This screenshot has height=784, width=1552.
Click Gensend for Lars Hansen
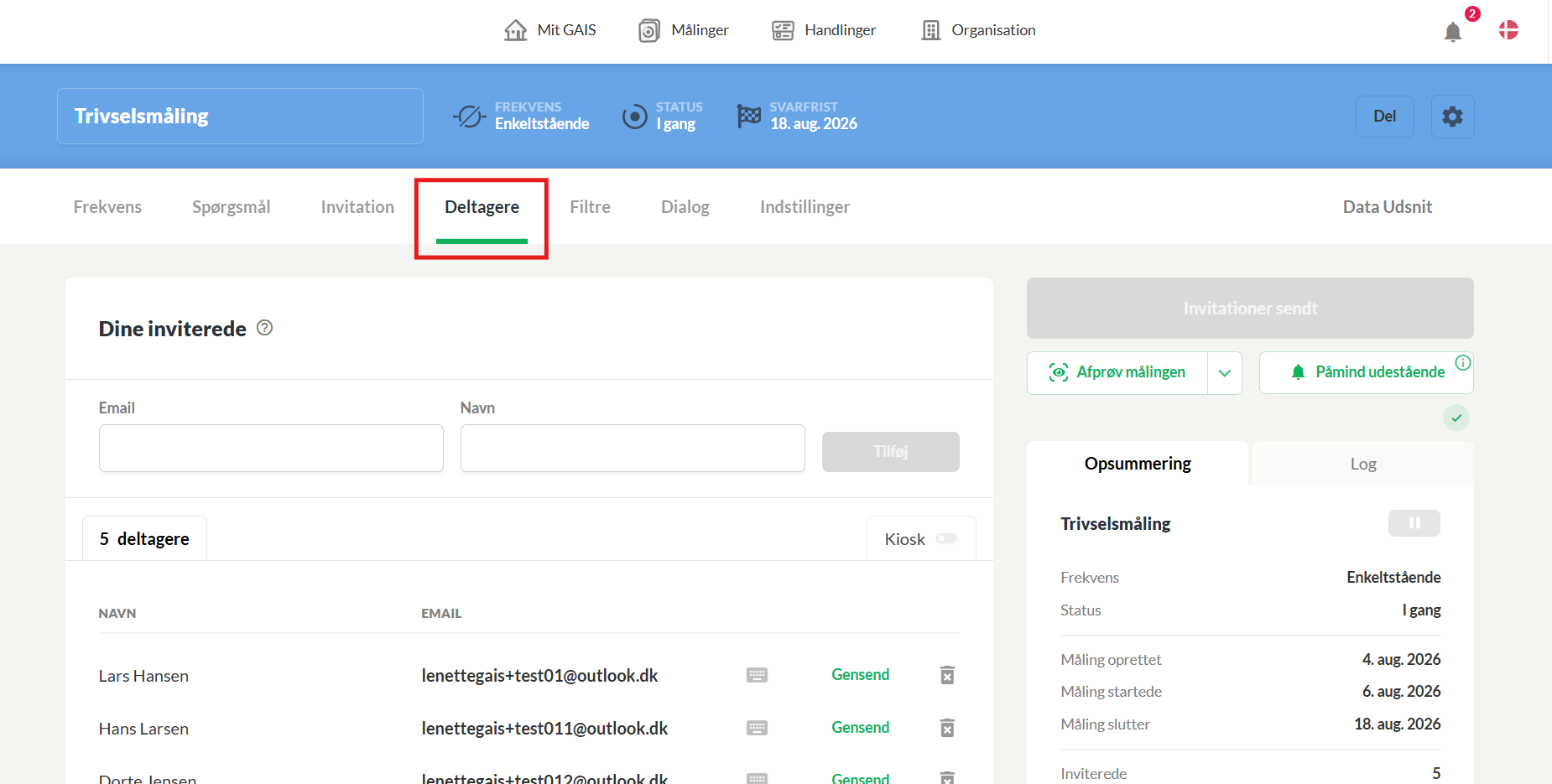[x=861, y=675]
